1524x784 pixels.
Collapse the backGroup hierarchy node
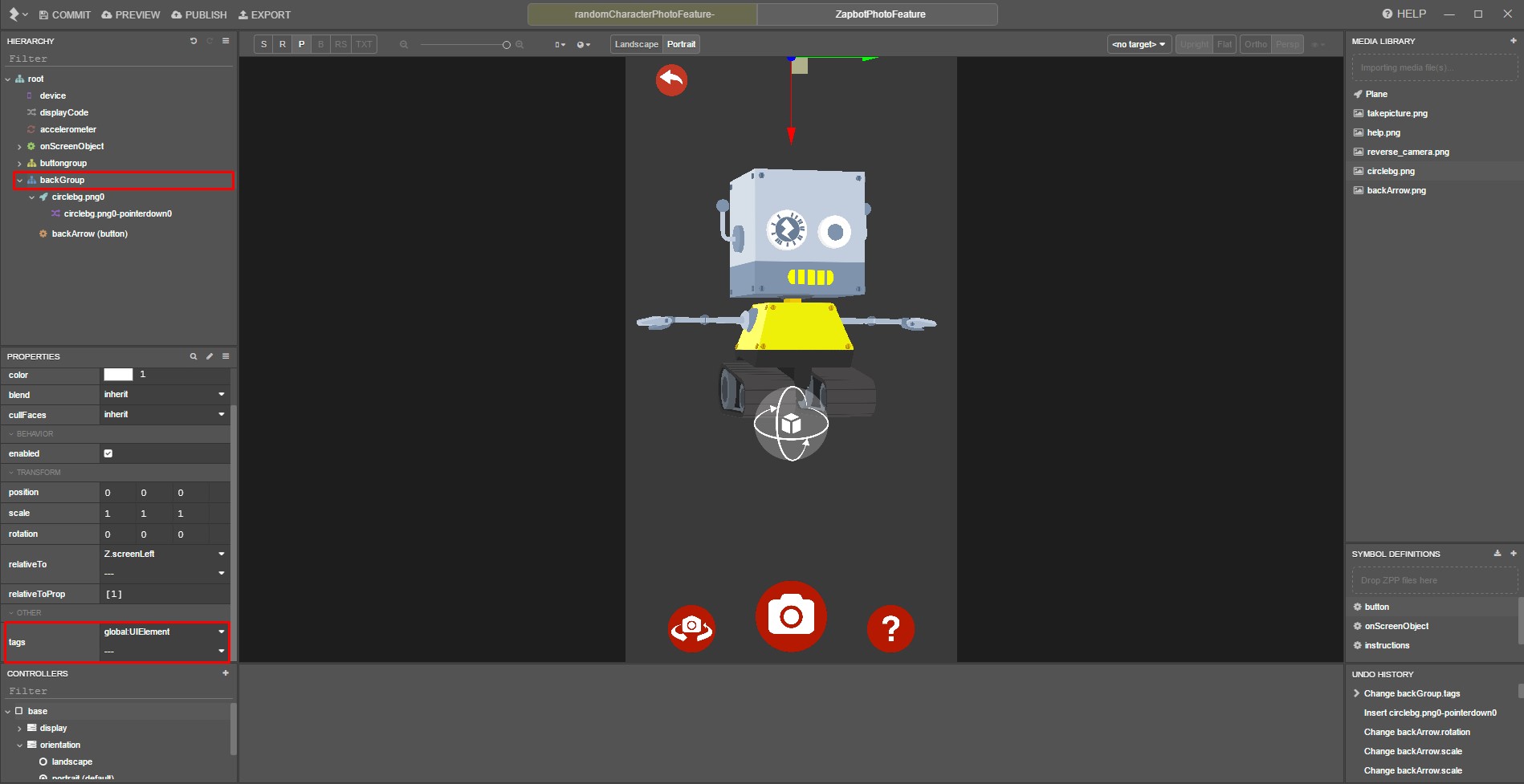click(19, 181)
